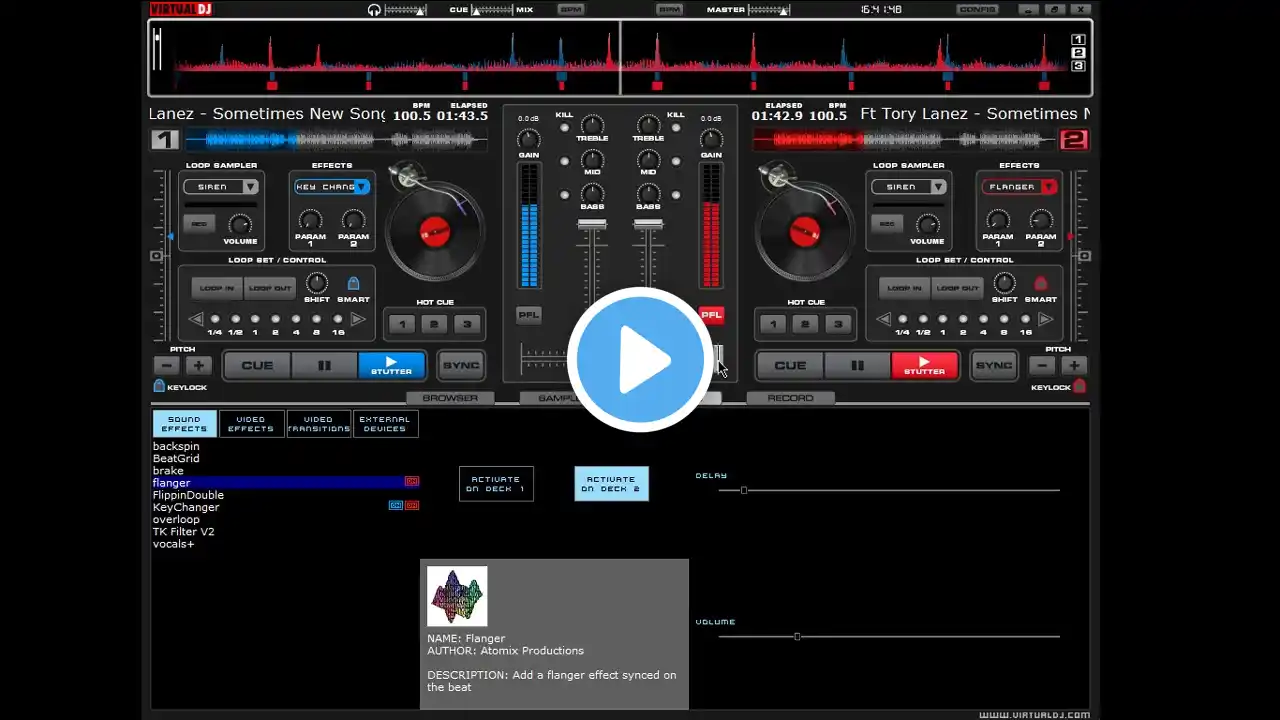
Task: Pause playback on deck 1
Action: pos(324,366)
